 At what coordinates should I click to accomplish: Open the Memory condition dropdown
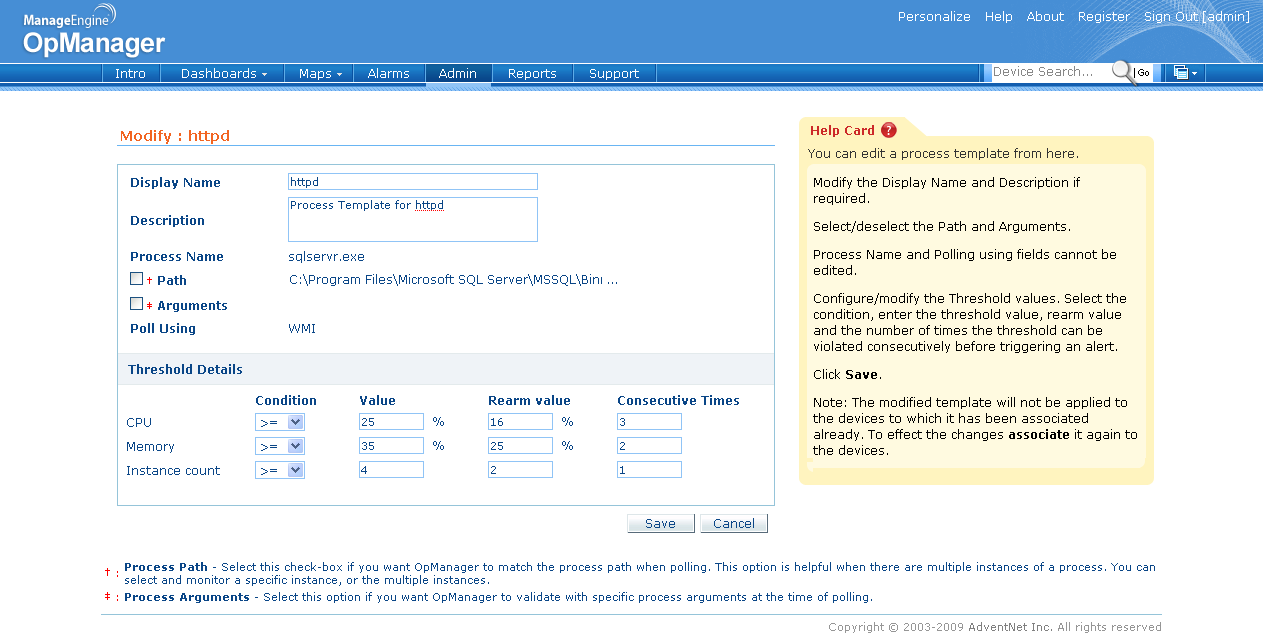pyautogui.click(x=280, y=446)
